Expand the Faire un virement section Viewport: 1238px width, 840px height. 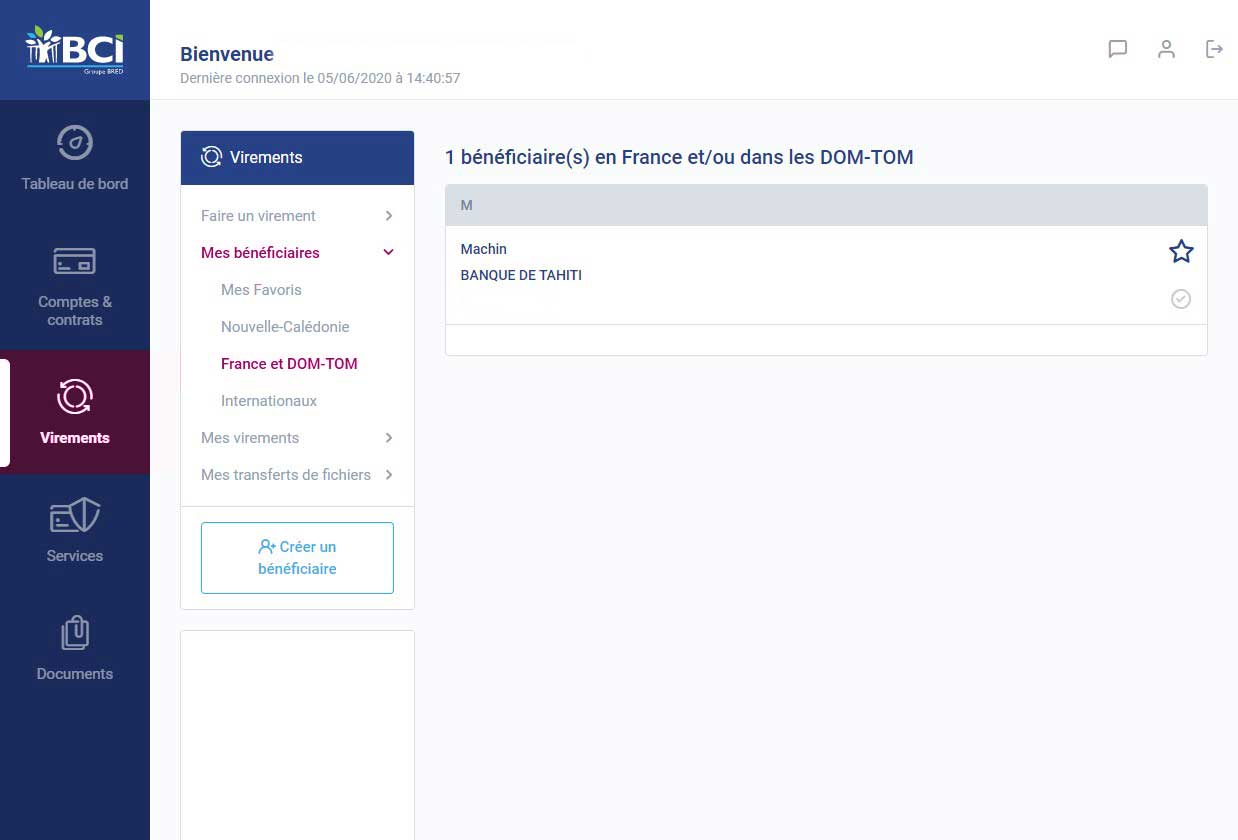click(x=297, y=216)
